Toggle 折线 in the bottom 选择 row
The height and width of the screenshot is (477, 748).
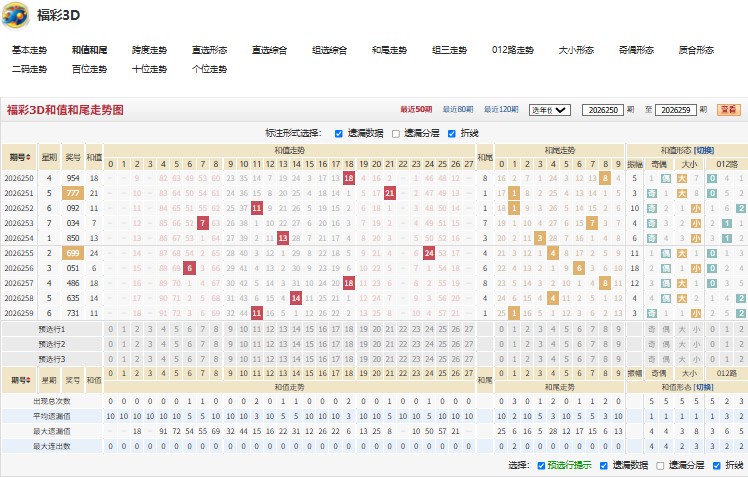pos(717,465)
